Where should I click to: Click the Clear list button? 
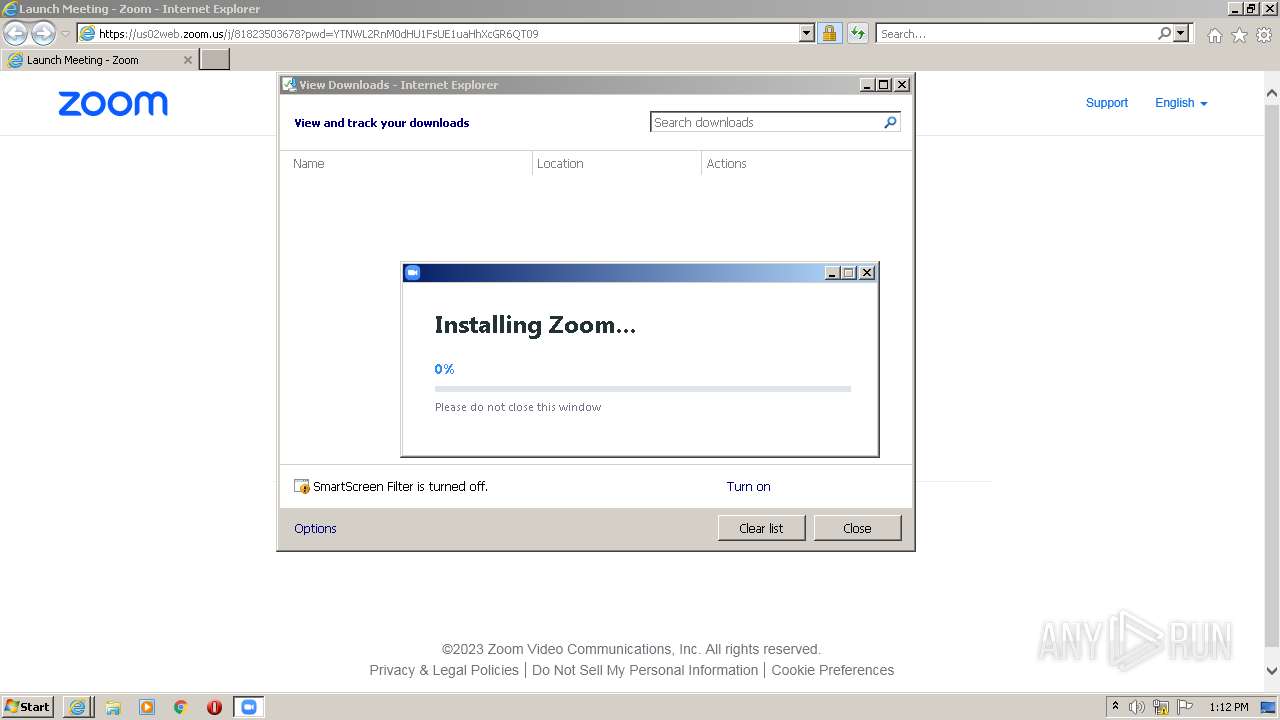tap(761, 528)
